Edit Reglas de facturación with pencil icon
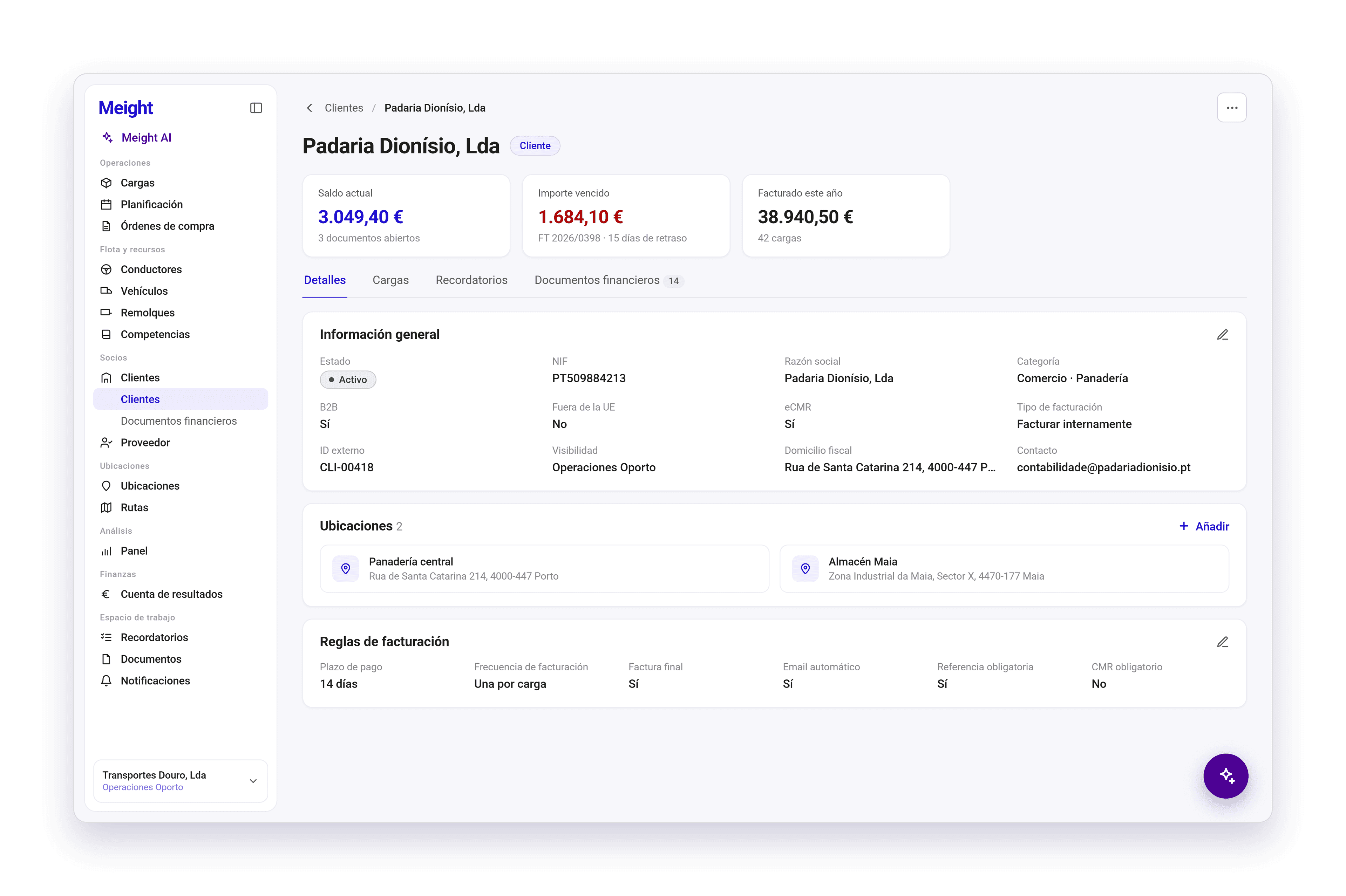The width and height of the screenshot is (1346, 896). (x=1222, y=642)
